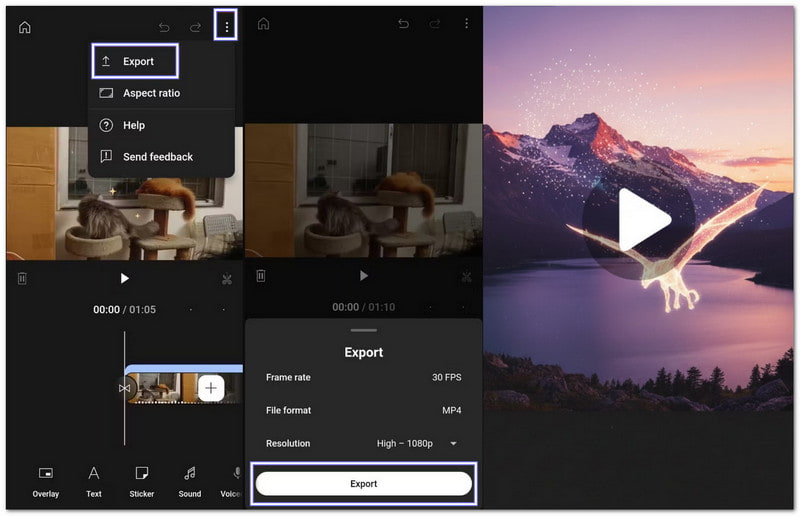The height and width of the screenshot is (516, 800).
Task: Undo in the export screen header
Action: [403, 23]
